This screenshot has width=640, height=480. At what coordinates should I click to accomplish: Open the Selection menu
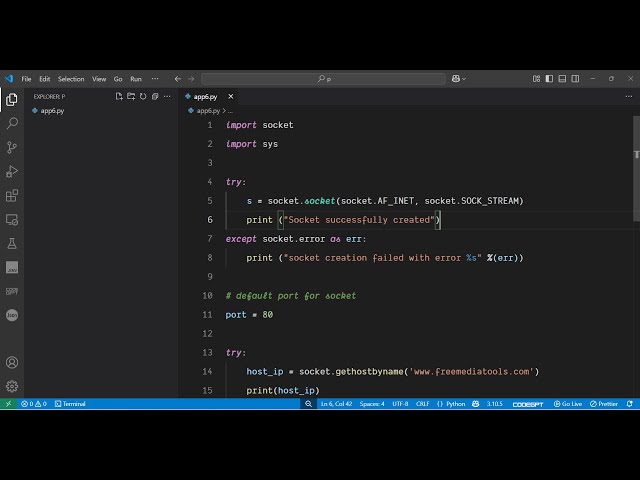tap(71, 79)
